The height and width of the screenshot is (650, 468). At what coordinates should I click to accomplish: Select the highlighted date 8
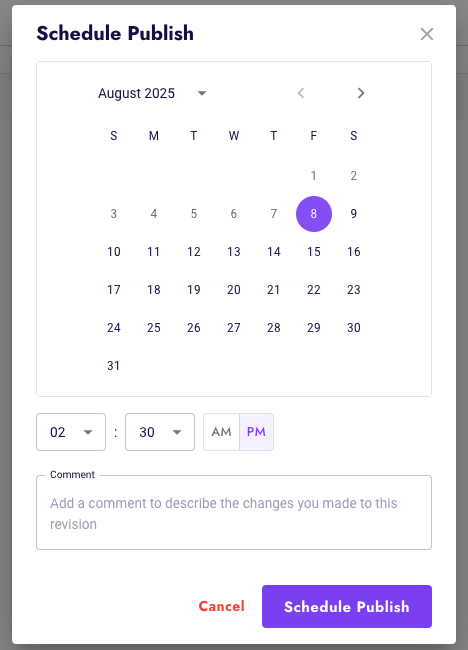tap(314, 214)
